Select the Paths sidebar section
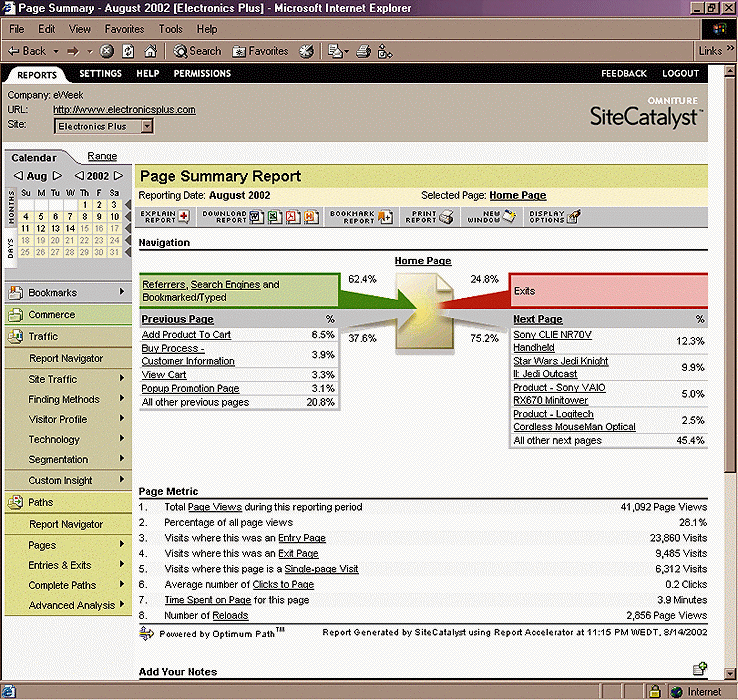 [68, 502]
